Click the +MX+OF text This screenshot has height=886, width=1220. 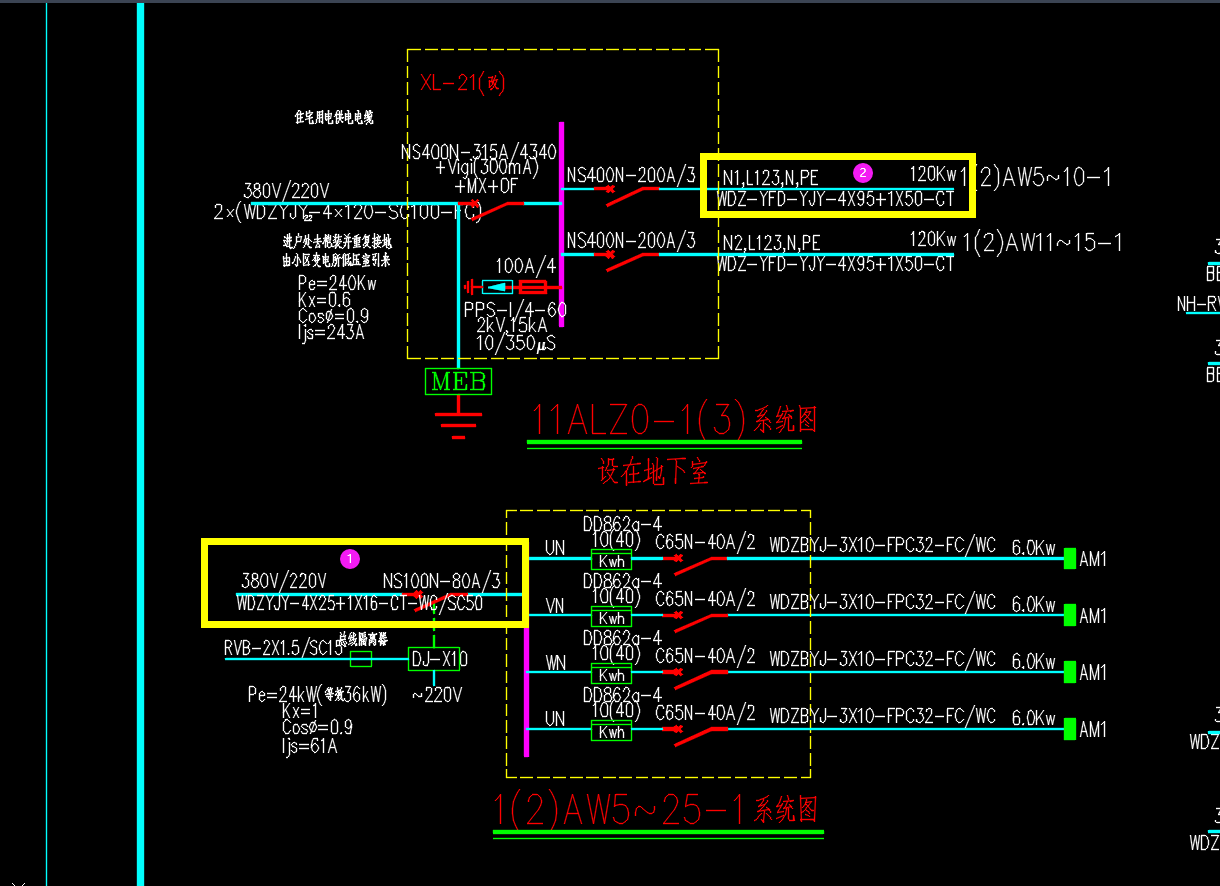click(x=486, y=186)
